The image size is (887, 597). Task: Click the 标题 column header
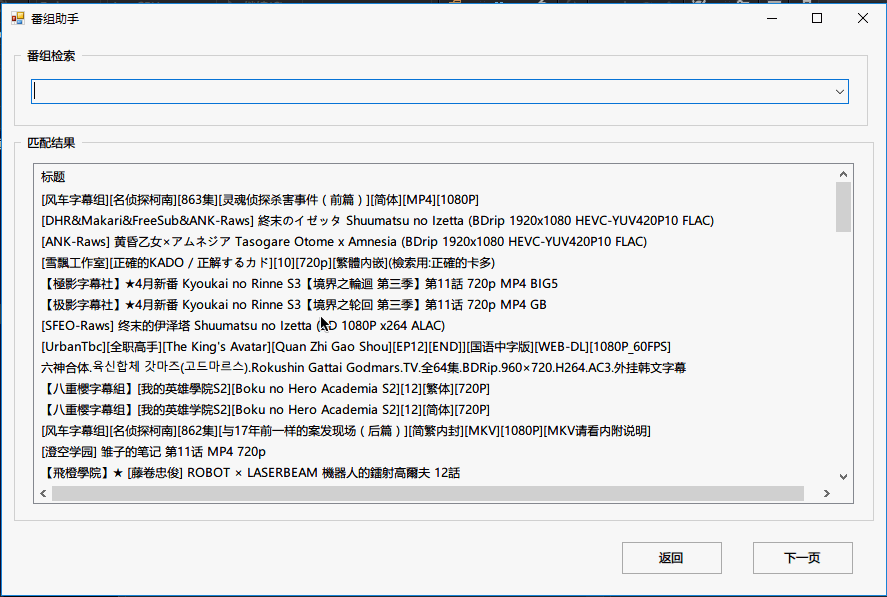tap(52, 176)
